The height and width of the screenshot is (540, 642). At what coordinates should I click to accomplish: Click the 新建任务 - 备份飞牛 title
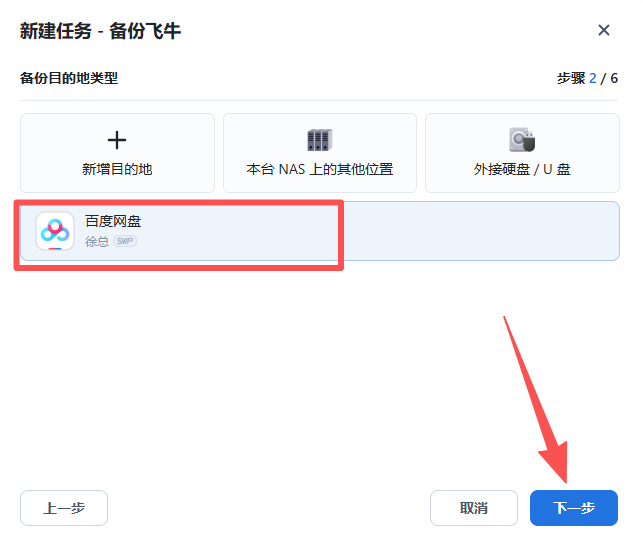[x=100, y=31]
